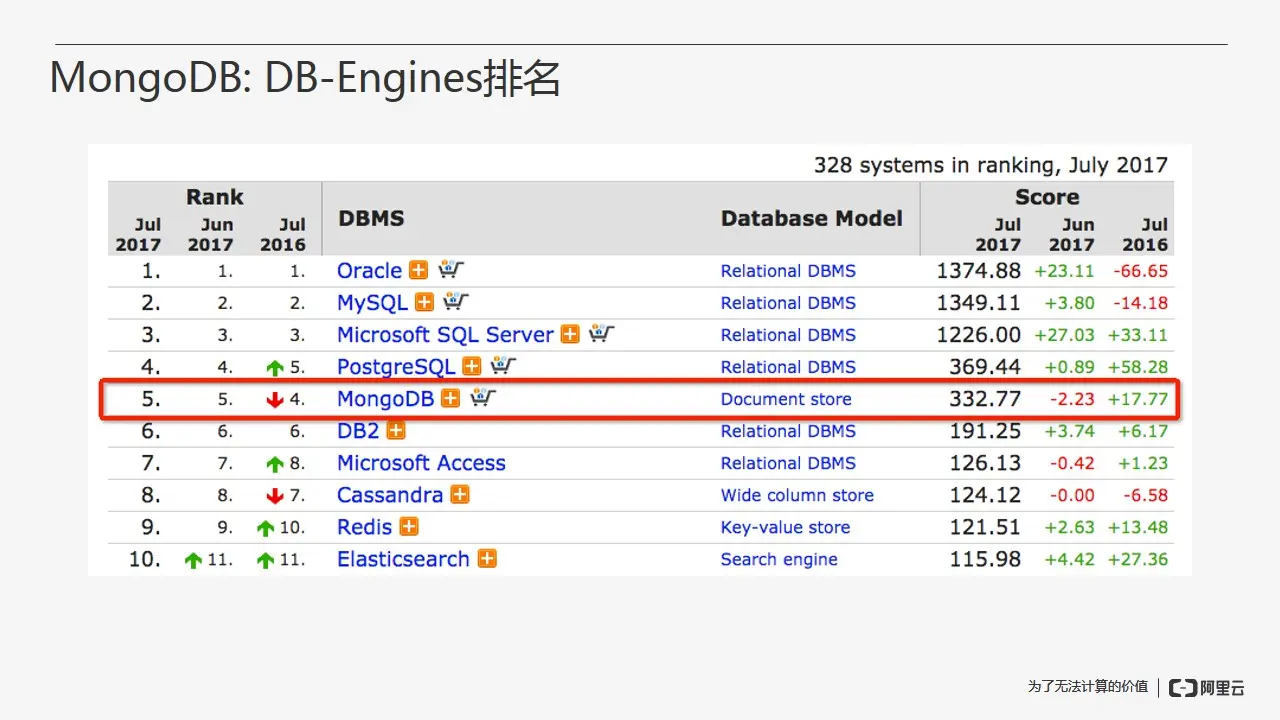
Task: Click the Redis score 121.51
Action: (985, 527)
